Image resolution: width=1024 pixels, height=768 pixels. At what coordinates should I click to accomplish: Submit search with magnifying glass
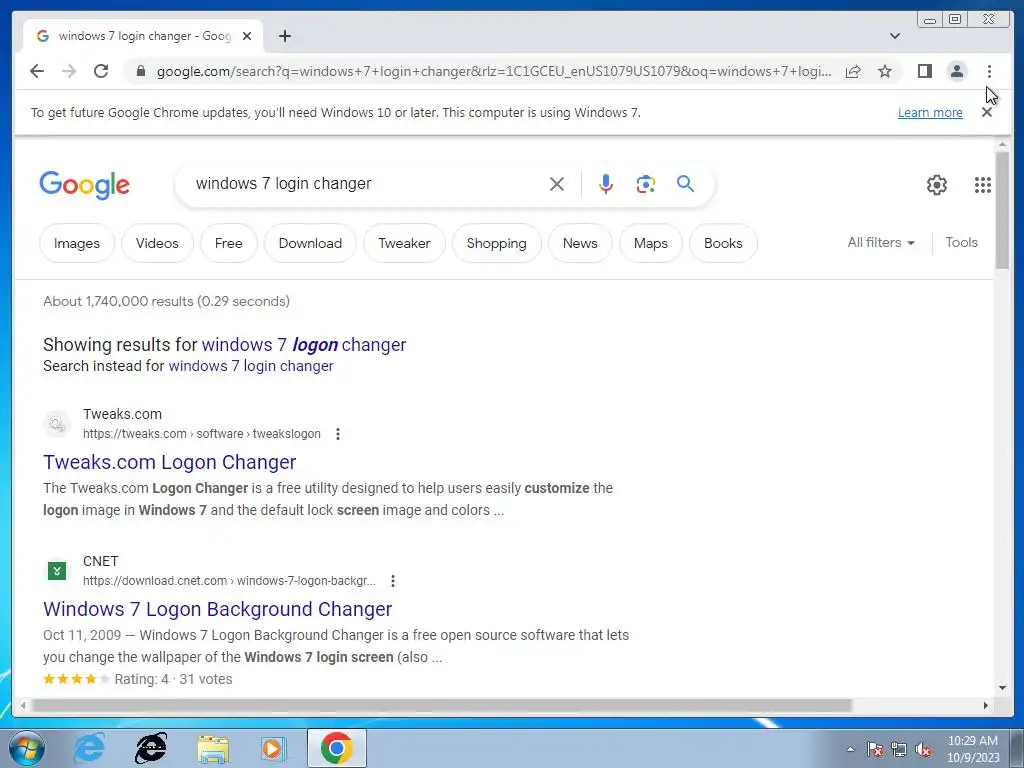[x=685, y=184]
